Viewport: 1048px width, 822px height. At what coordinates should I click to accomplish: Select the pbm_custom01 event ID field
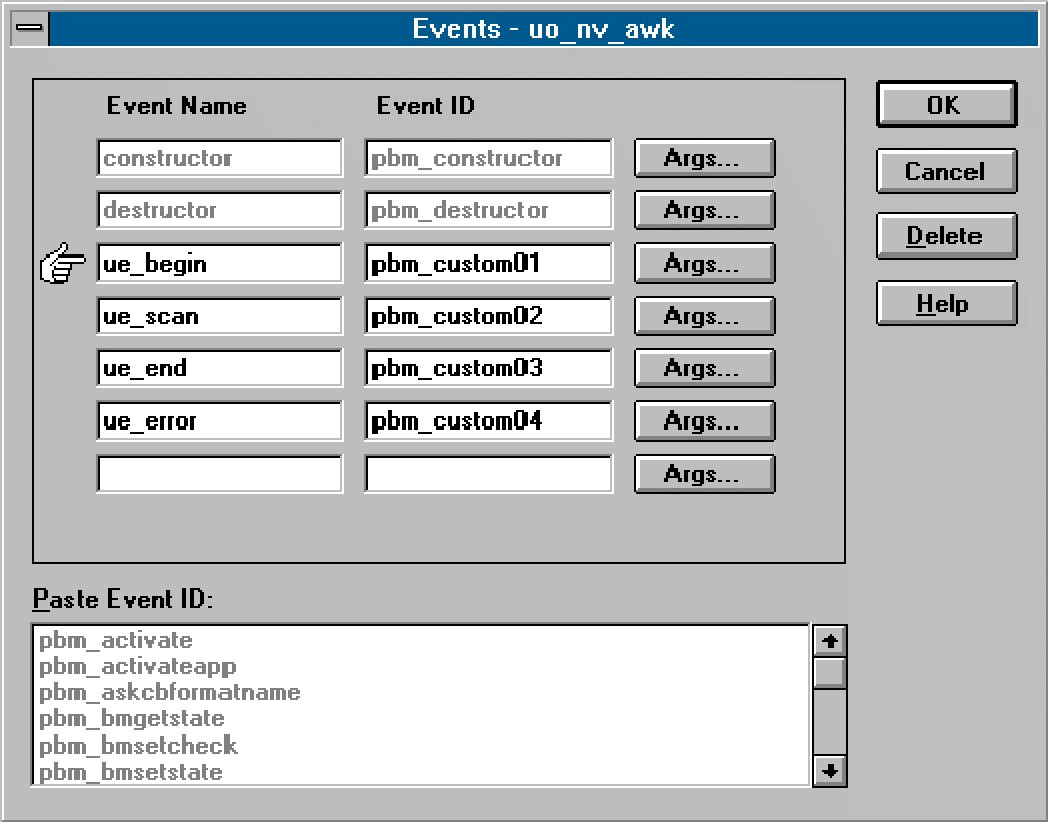coord(488,264)
